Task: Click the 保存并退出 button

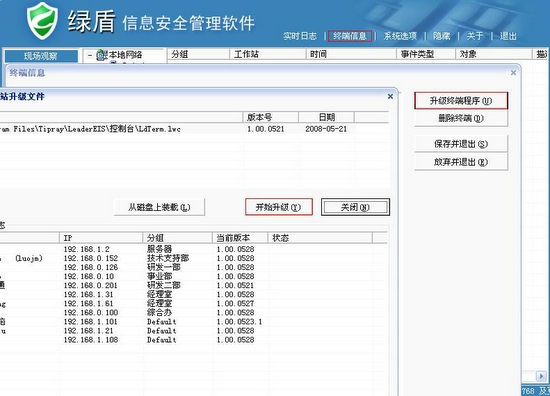Action: [x=461, y=144]
